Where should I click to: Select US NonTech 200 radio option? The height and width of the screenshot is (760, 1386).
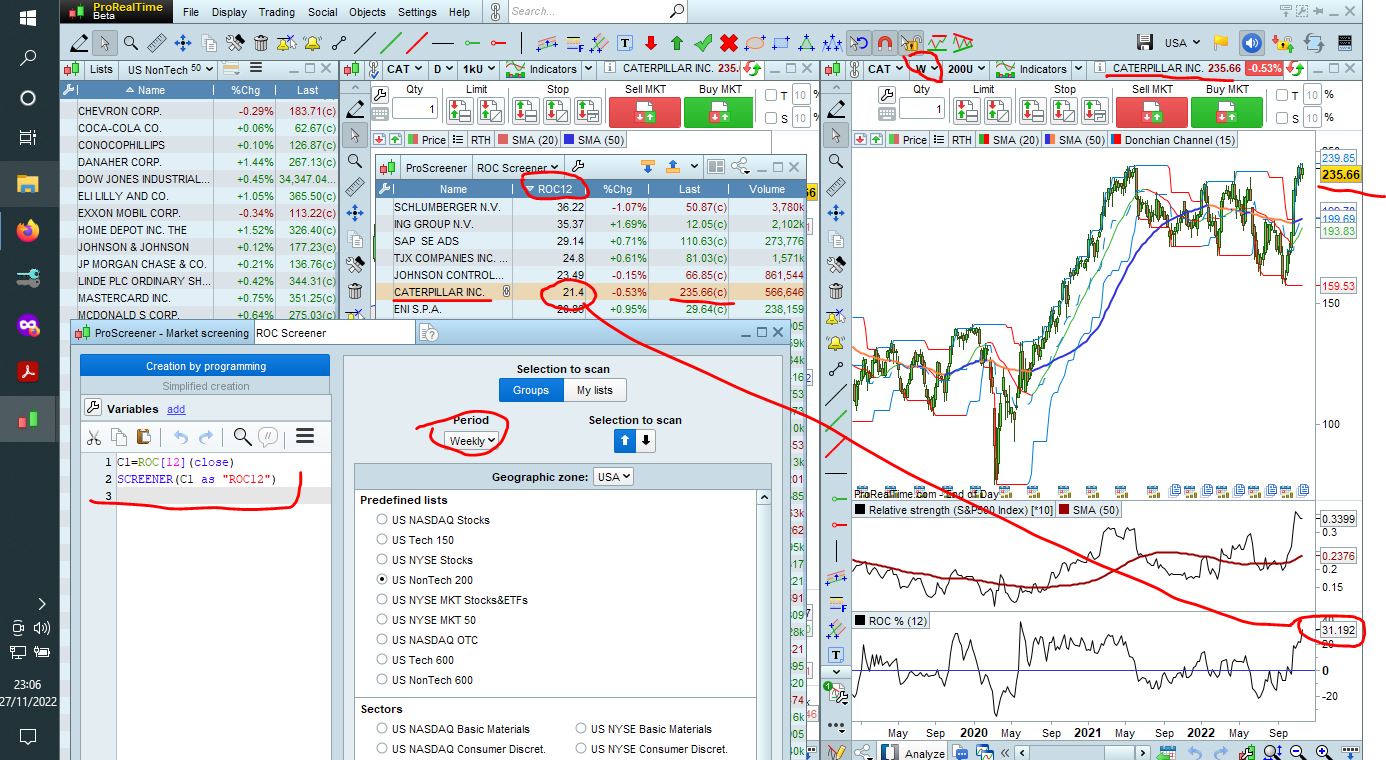[382, 580]
